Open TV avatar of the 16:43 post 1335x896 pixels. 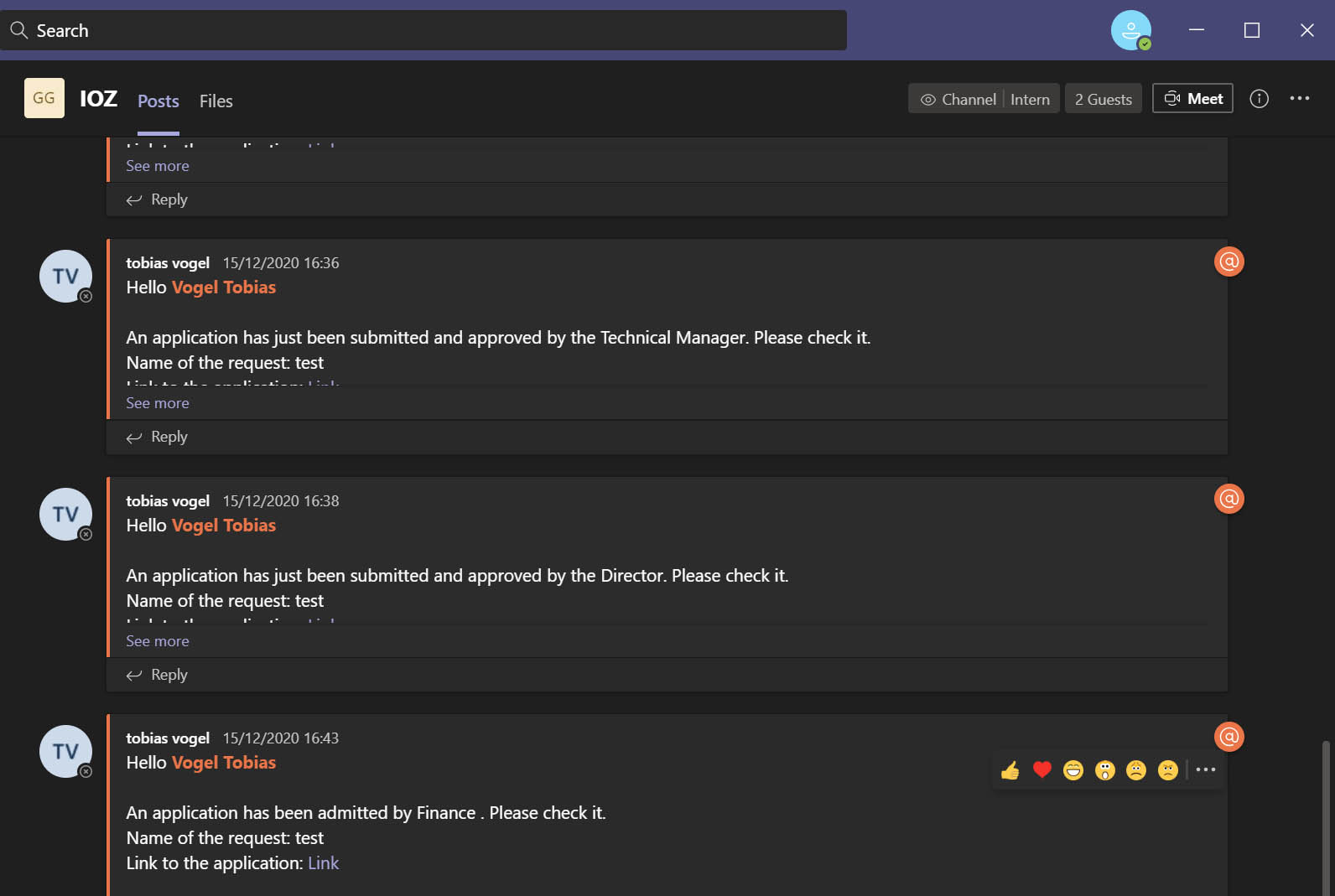[x=65, y=751]
